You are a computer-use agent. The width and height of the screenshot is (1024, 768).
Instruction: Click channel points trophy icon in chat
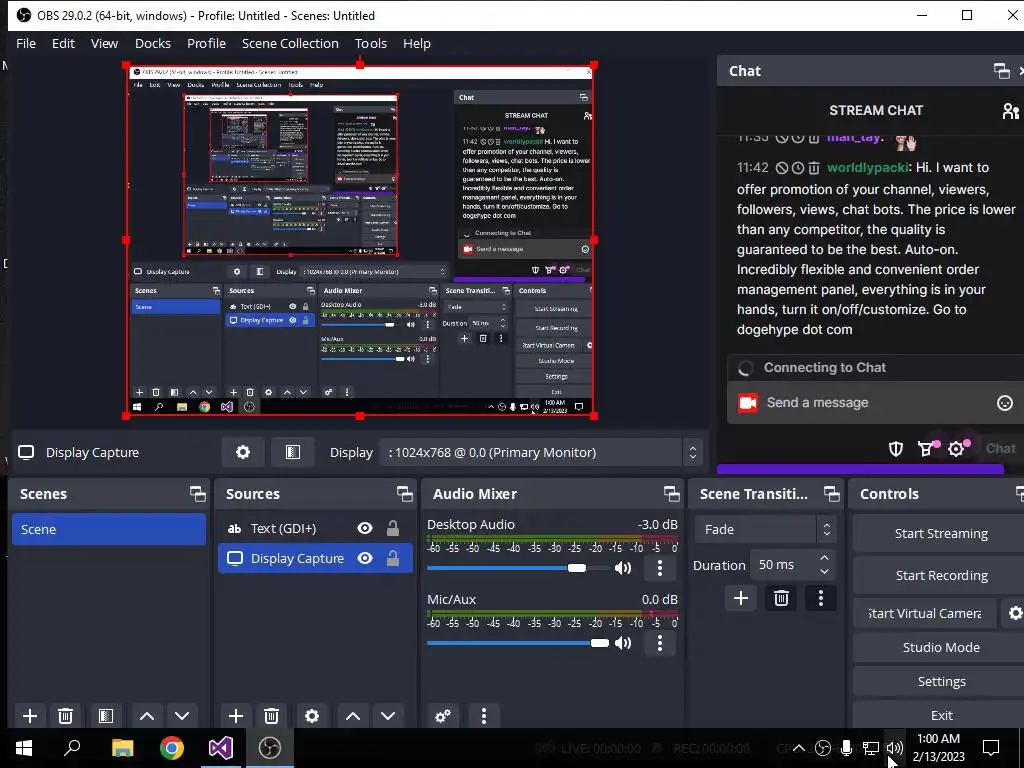pos(925,449)
